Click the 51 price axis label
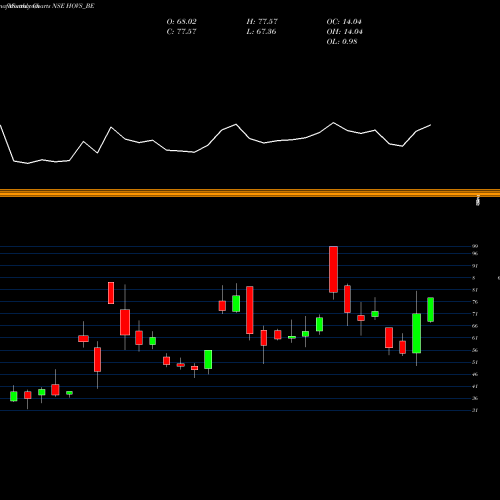The height and width of the screenshot is (500, 500). pyautogui.click(x=475, y=362)
